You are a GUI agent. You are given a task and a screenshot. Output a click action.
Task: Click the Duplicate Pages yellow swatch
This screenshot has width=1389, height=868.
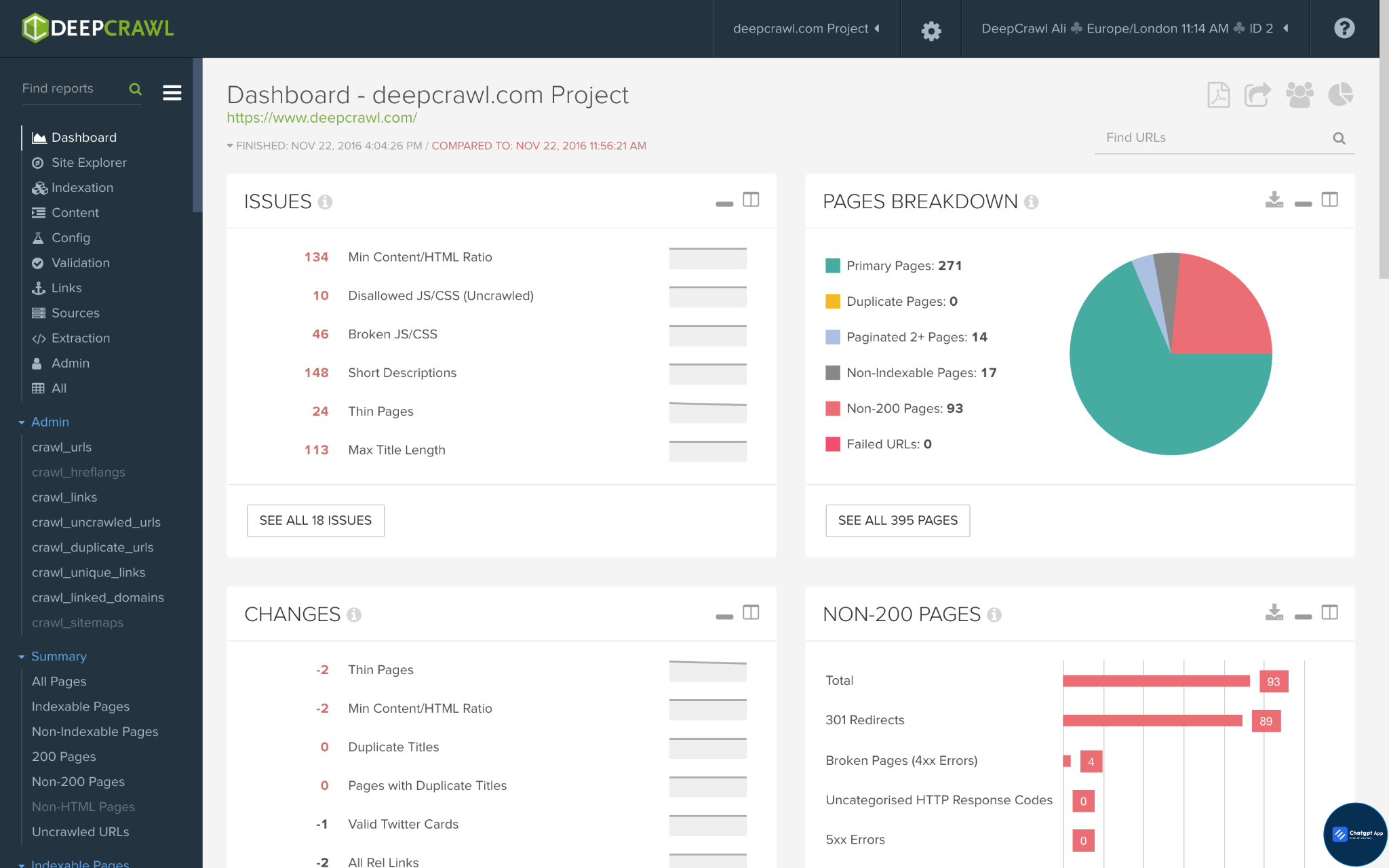833,302
